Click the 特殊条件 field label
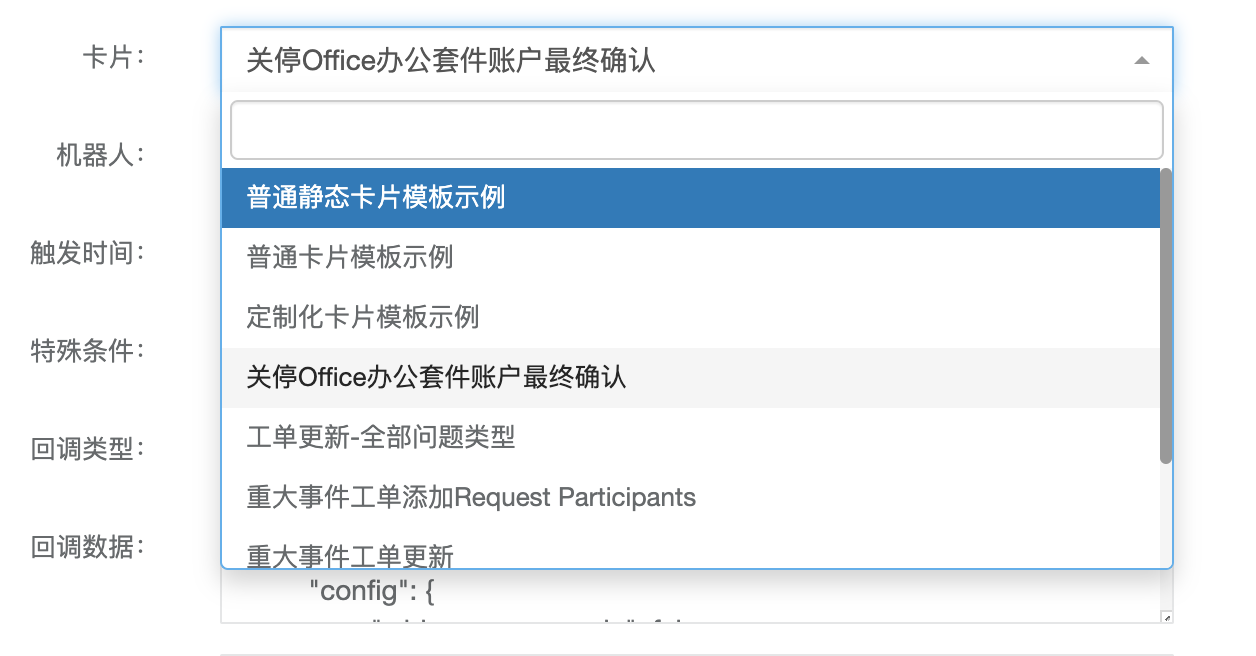 click(87, 351)
